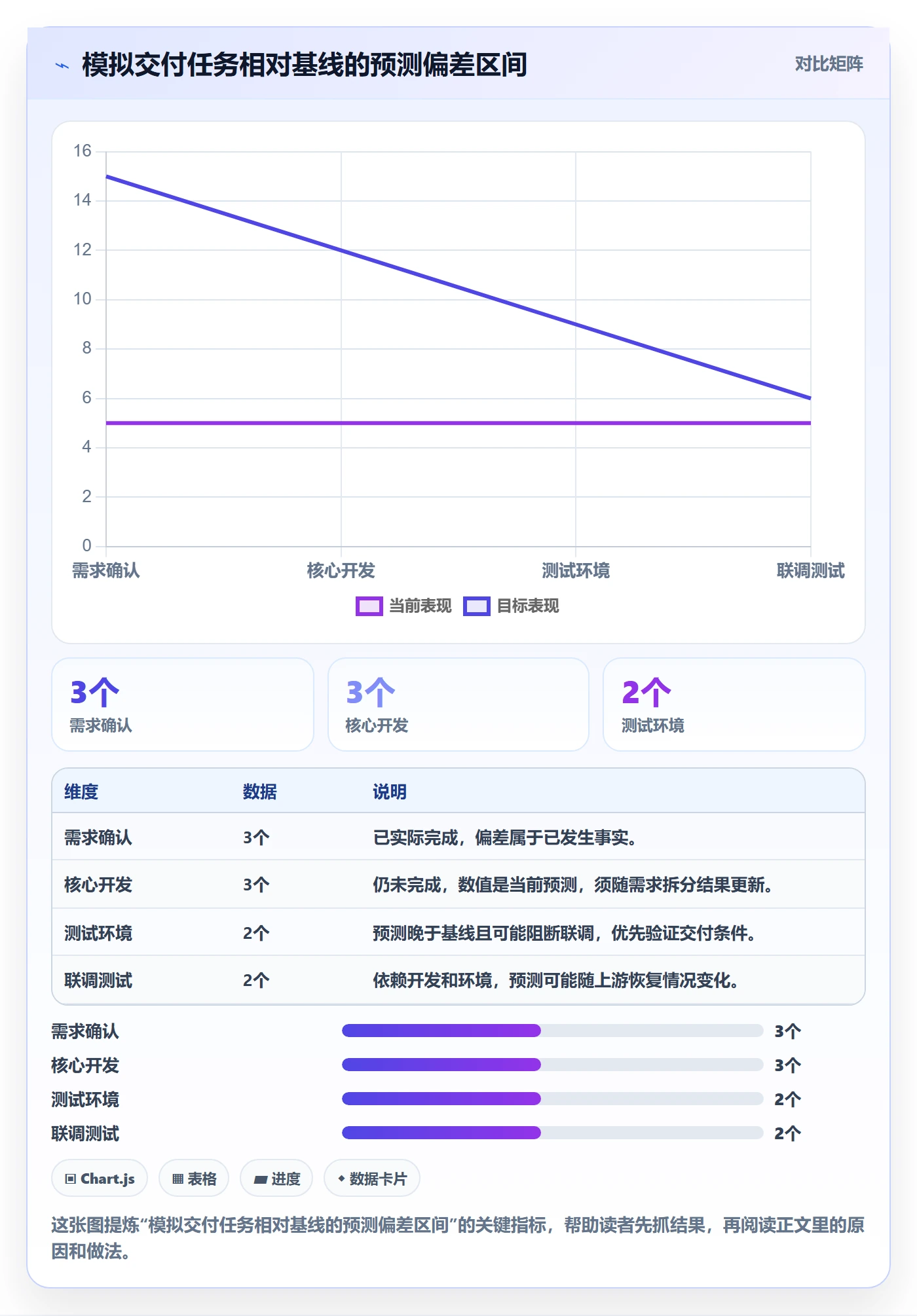Toggle the 目标表现 legend swatch

[476, 606]
